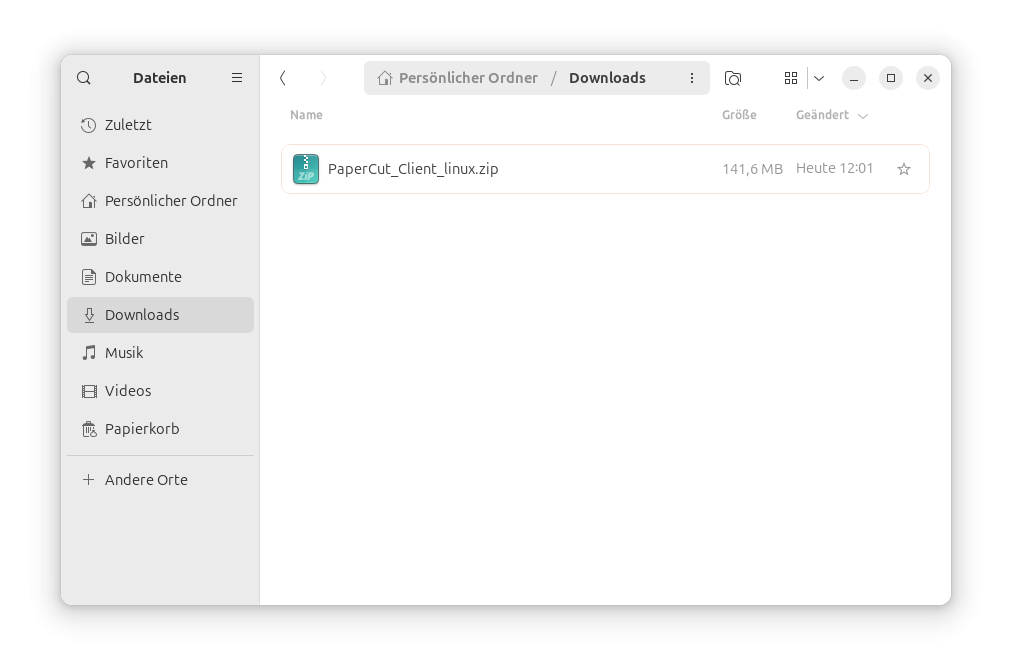The image size is (1012, 672).
Task: Sort by the Größe column header
Action: point(739,115)
